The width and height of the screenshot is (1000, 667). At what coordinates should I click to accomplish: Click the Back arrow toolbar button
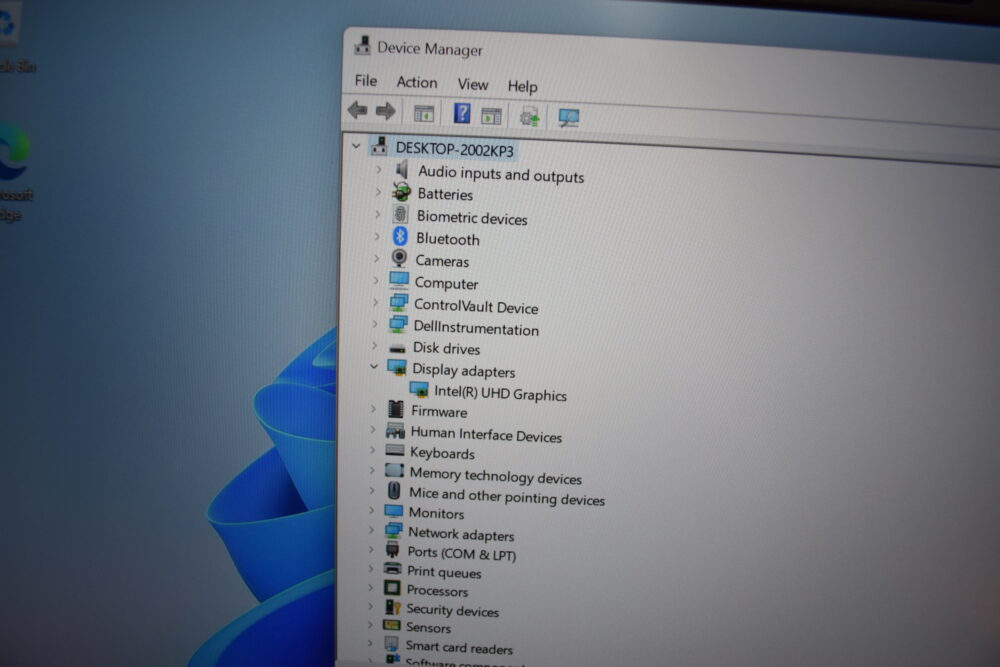pyautogui.click(x=358, y=110)
